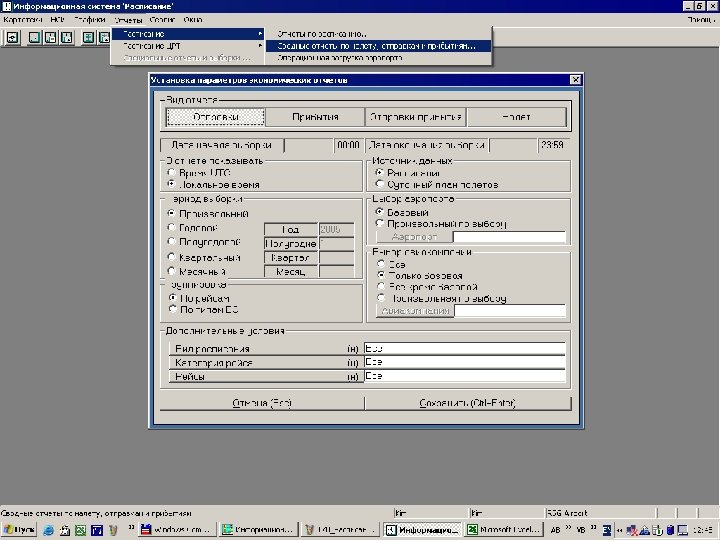Select the 'Время UTC' radio button
This screenshot has width=720, height=540.
click(172, 172)
